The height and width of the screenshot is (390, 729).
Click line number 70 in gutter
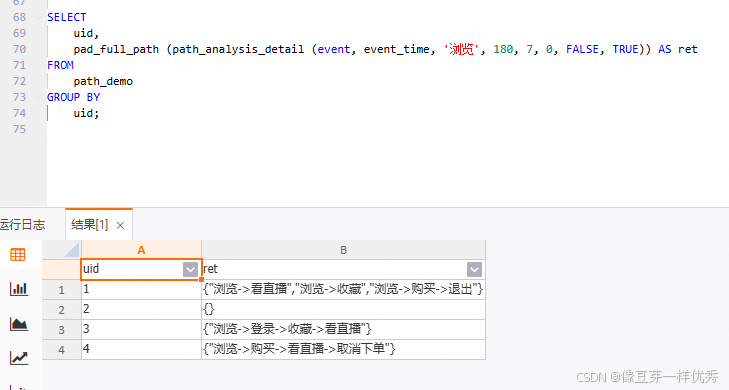tap(20, 49)
